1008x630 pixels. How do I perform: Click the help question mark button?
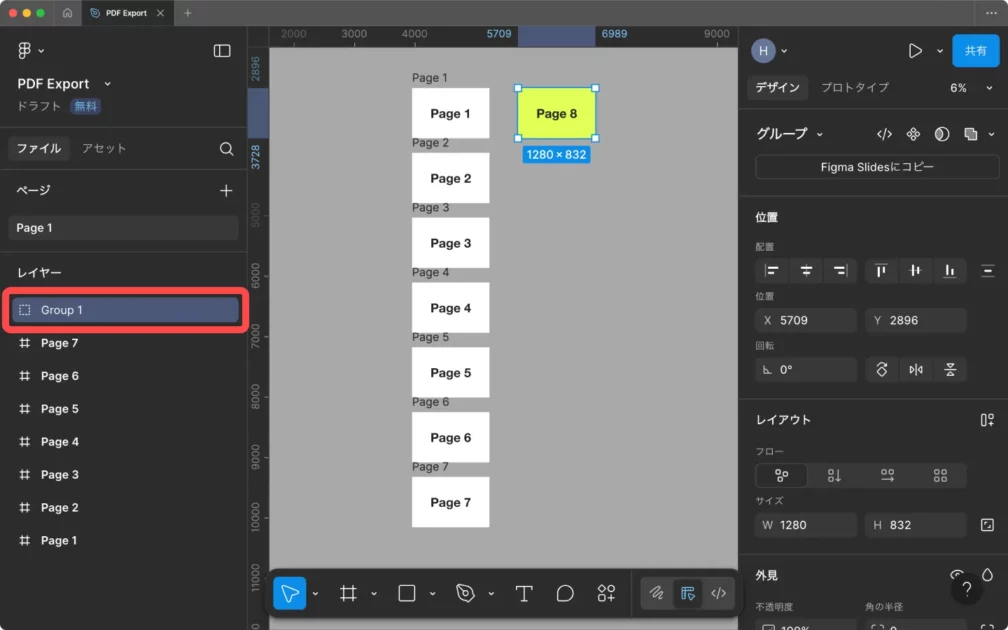pos(966,590)
